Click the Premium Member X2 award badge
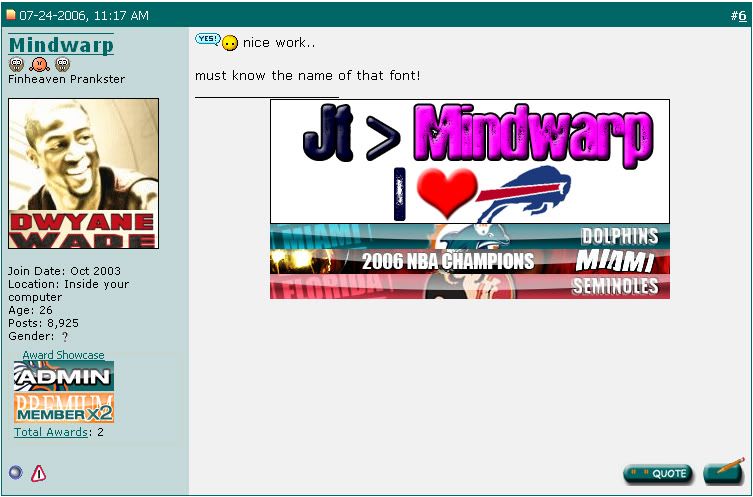753x497 pixels. pos(64,409)
